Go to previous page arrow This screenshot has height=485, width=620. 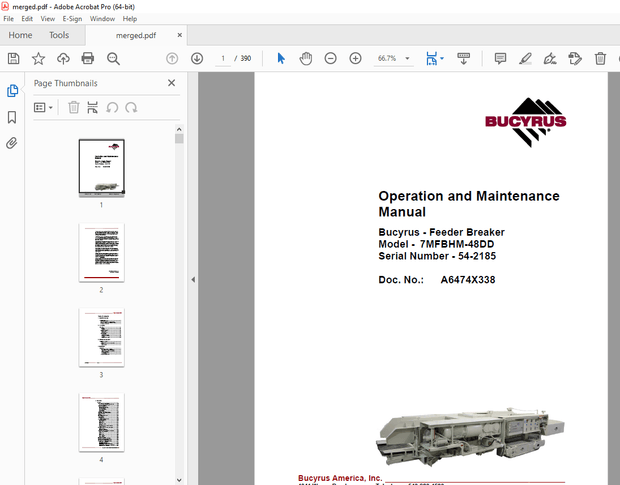(172, 59)
